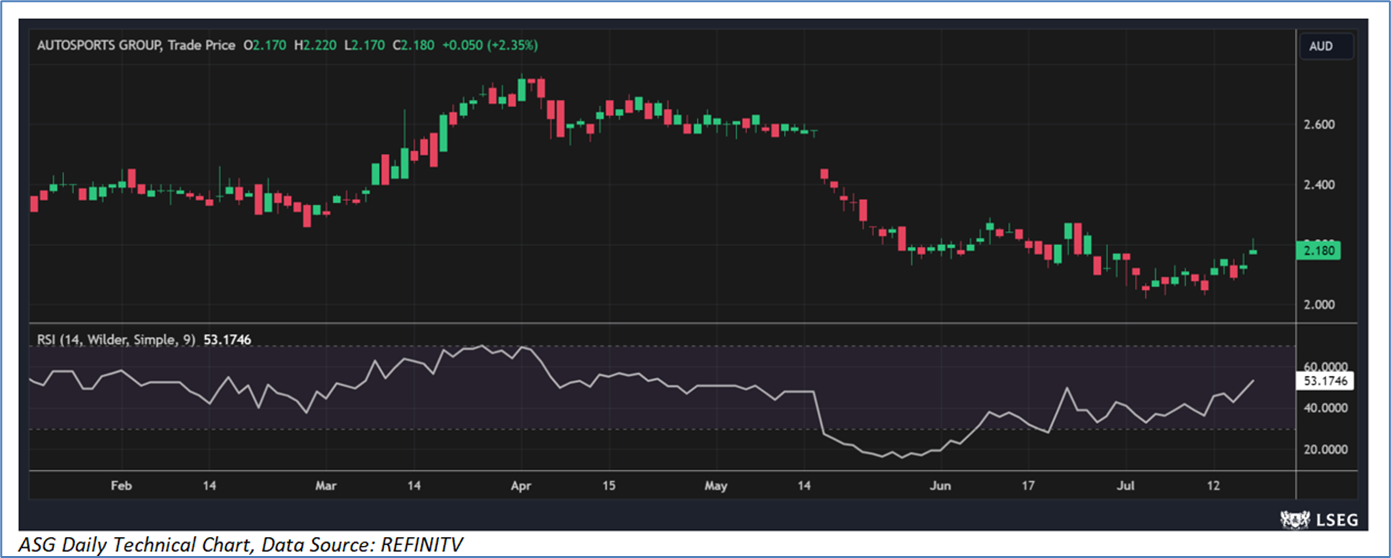Click the AUD currency button

coord(1326,46)
